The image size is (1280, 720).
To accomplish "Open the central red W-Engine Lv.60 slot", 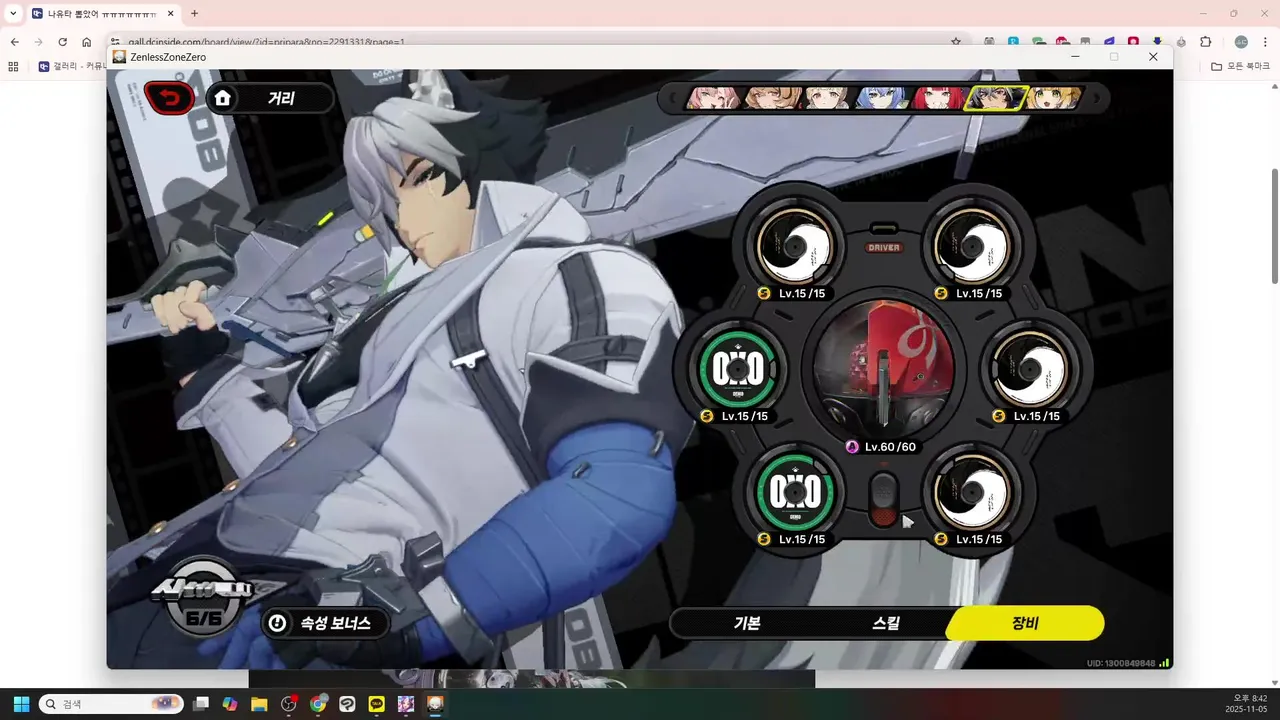I will click(x=884, y=369).
